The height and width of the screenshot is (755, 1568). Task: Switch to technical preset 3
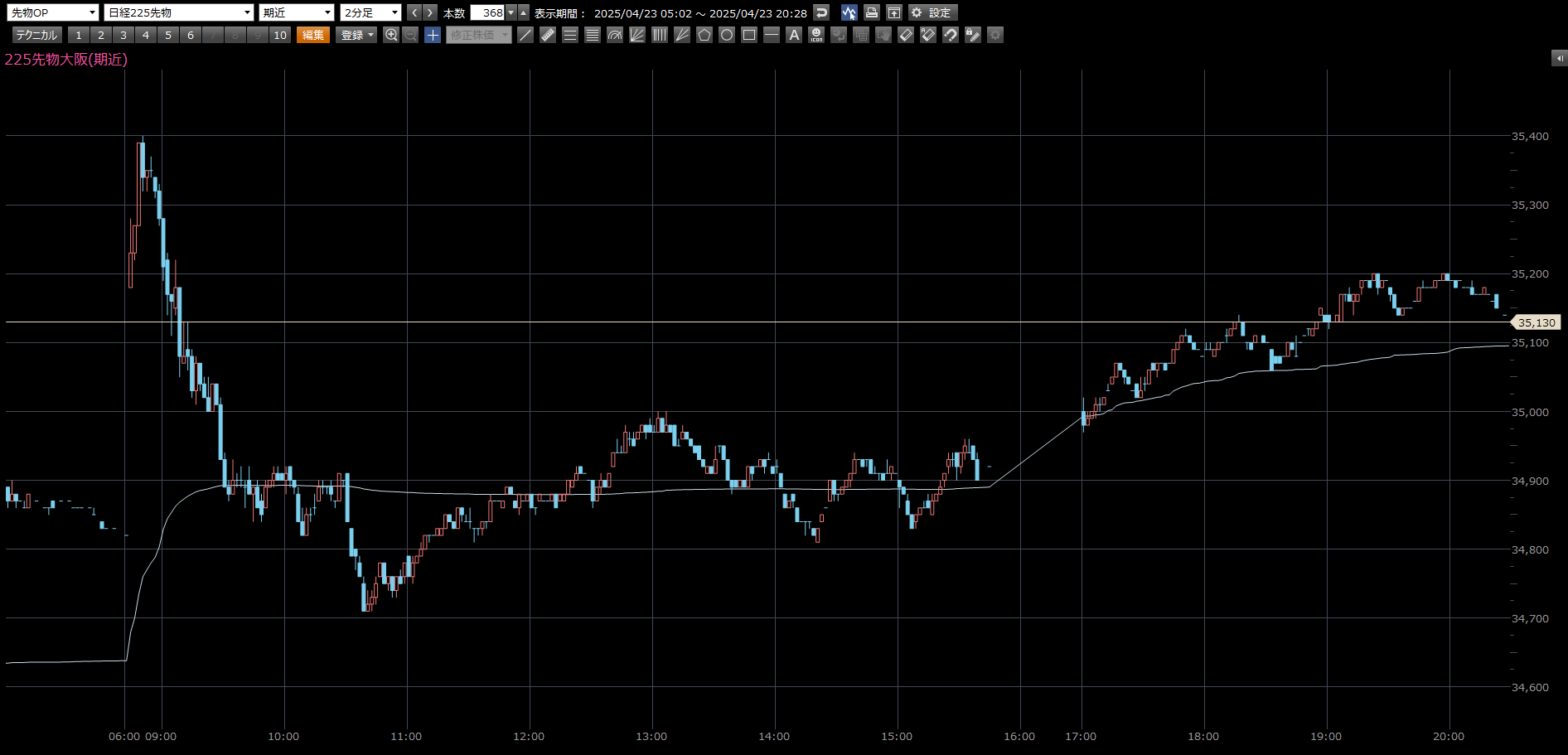[123, 35]
